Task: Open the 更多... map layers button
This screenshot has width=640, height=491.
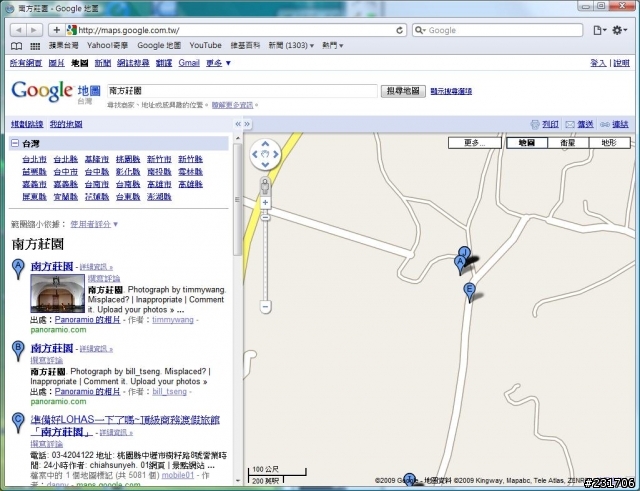Action: (475, 143)
